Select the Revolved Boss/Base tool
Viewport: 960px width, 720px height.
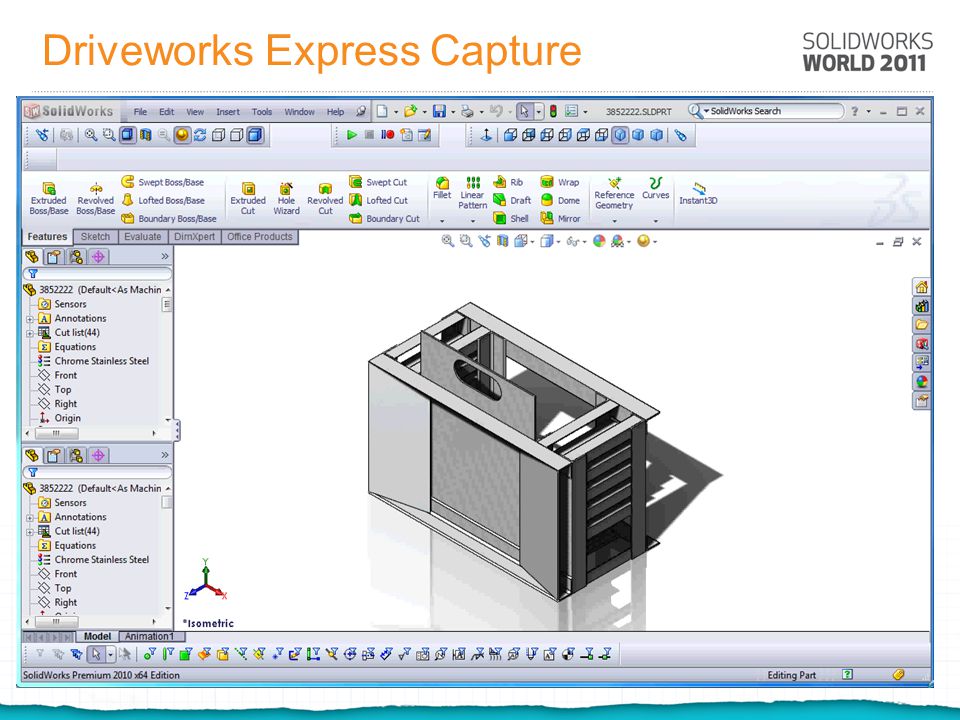(96, 198)
